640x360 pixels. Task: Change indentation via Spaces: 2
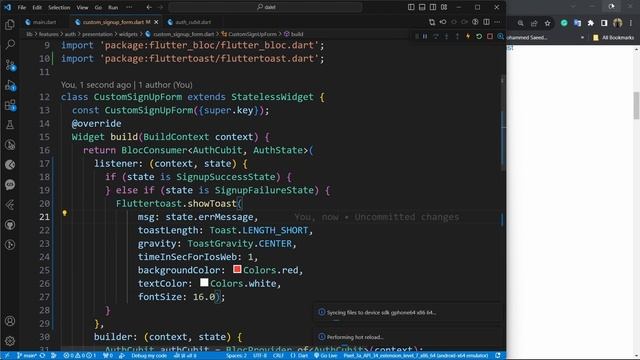click(236, 356)
